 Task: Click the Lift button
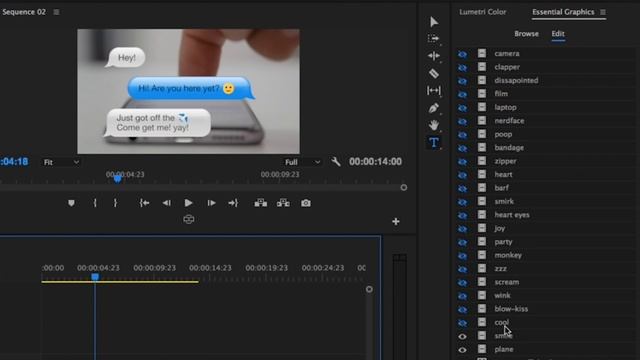coord(260,203)
